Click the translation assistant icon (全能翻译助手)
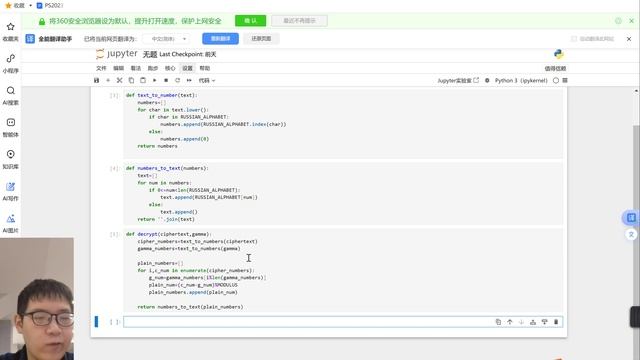 [x=30, y=39]
